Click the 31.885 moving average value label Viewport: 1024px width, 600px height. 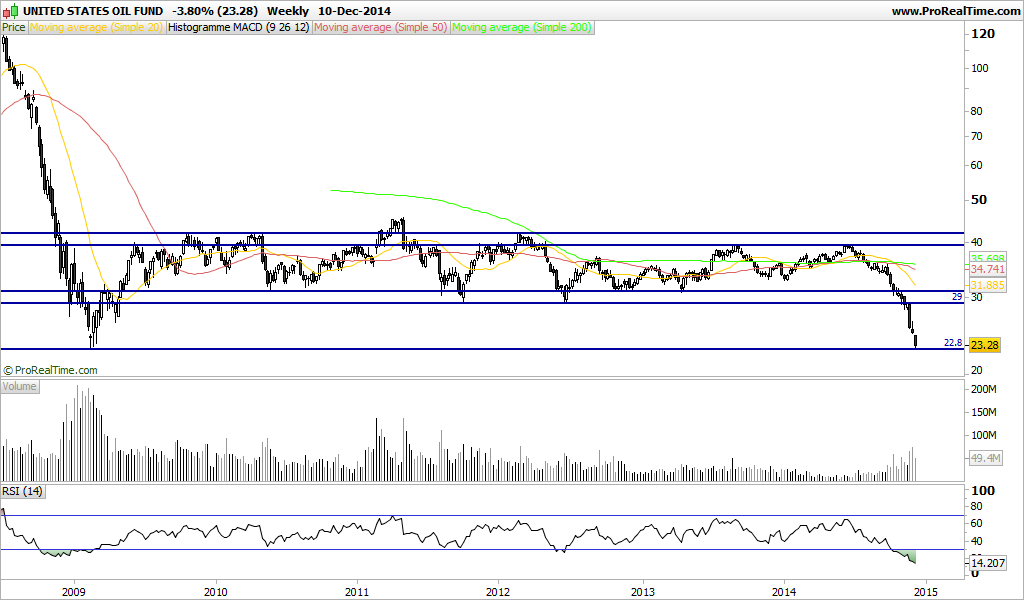(987, 285)
